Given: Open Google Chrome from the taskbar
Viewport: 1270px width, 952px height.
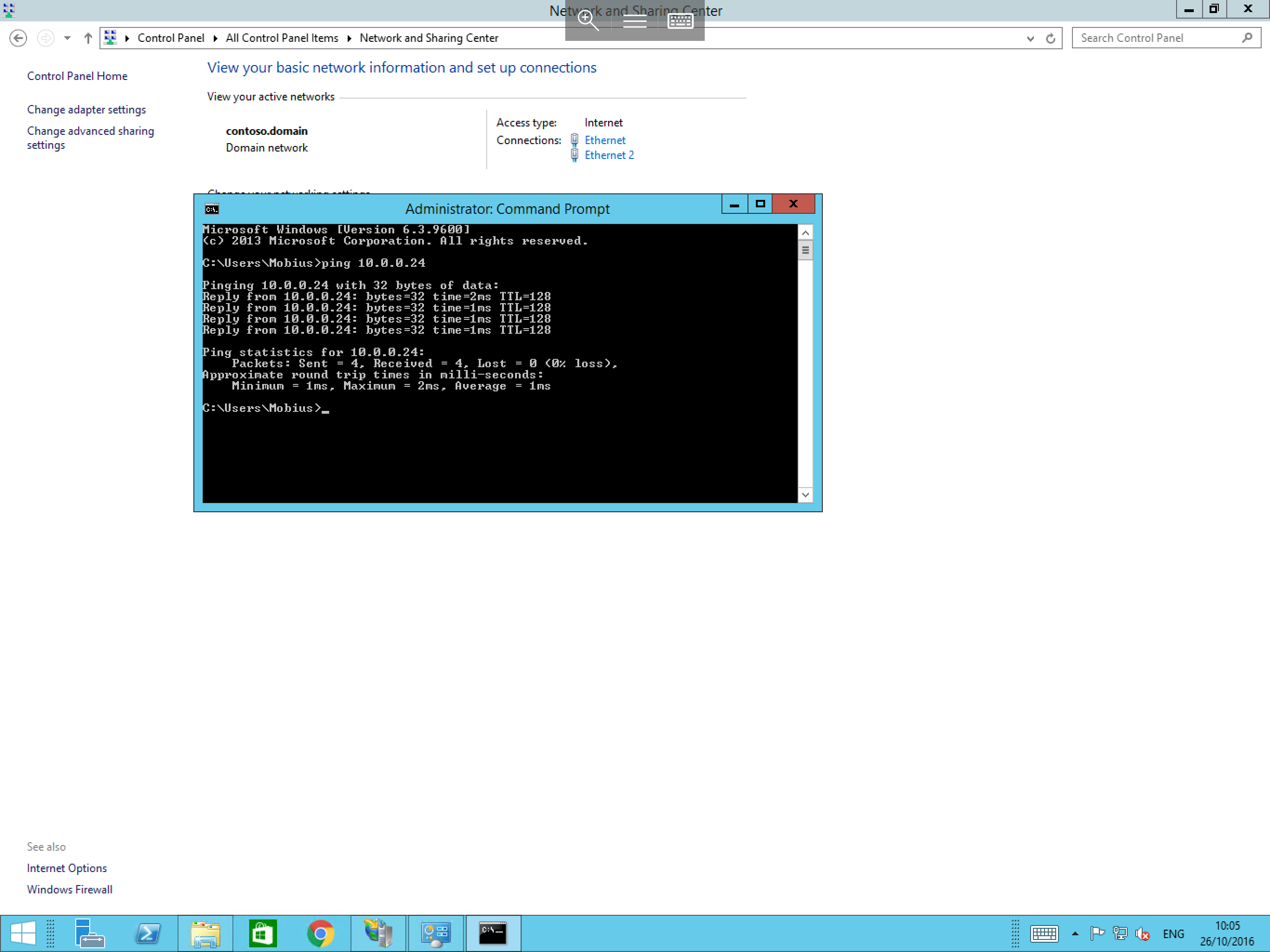Looking at the screenshot, I should coord(320,933).
